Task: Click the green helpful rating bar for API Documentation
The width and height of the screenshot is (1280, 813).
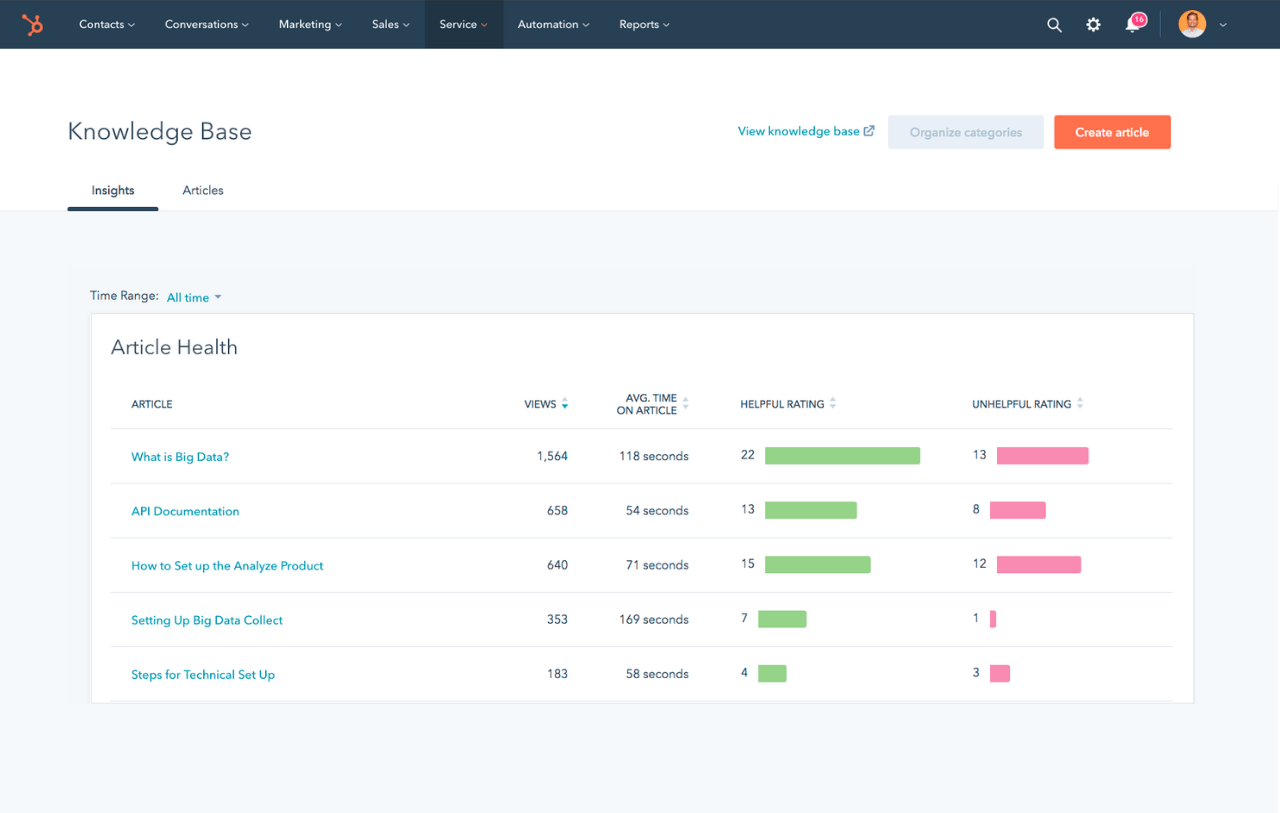Action: [810, 510]
